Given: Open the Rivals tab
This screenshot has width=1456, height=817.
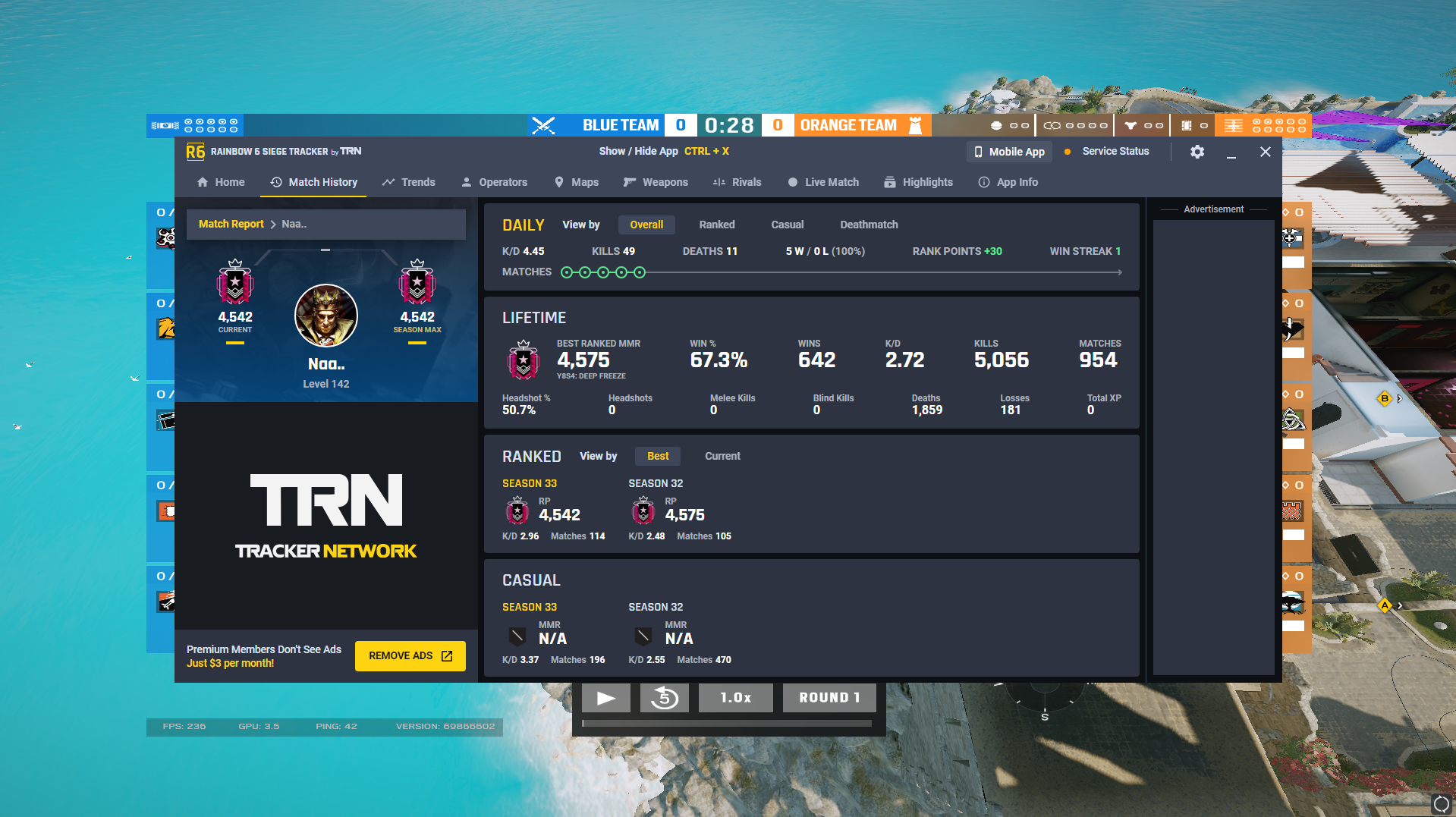Looking at the screenshot, I should point(737,182).
